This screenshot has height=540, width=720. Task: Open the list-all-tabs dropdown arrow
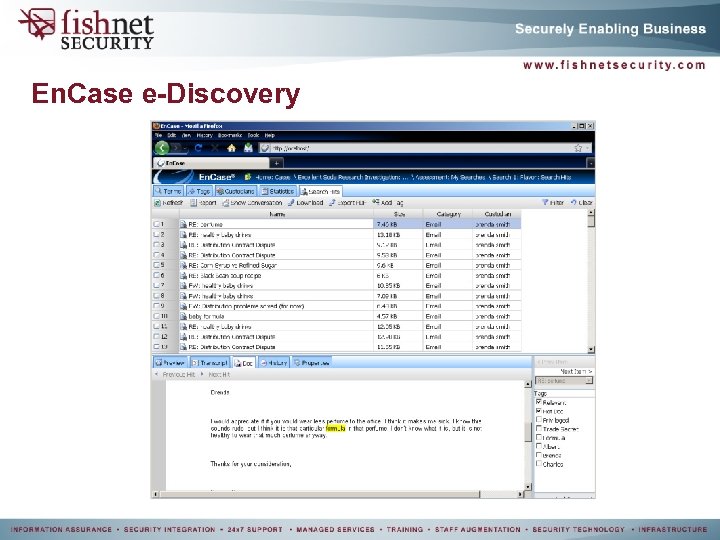coord(591,163)
